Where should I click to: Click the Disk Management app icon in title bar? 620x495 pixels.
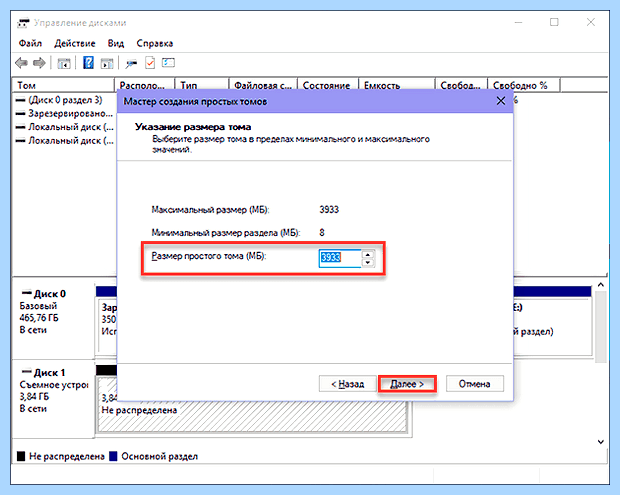coord(23,23)
